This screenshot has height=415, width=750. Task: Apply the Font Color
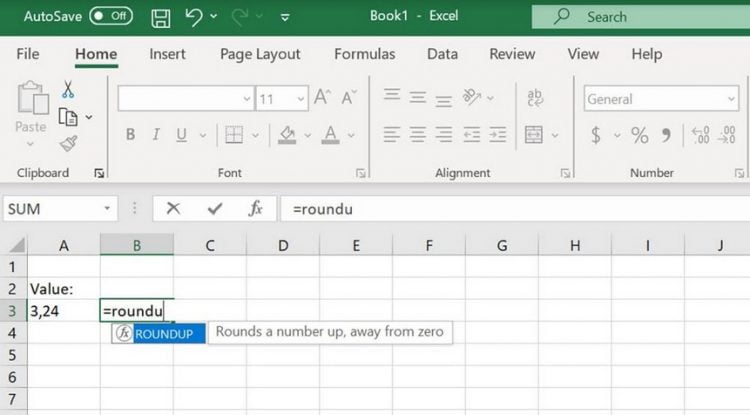[330, 135]
